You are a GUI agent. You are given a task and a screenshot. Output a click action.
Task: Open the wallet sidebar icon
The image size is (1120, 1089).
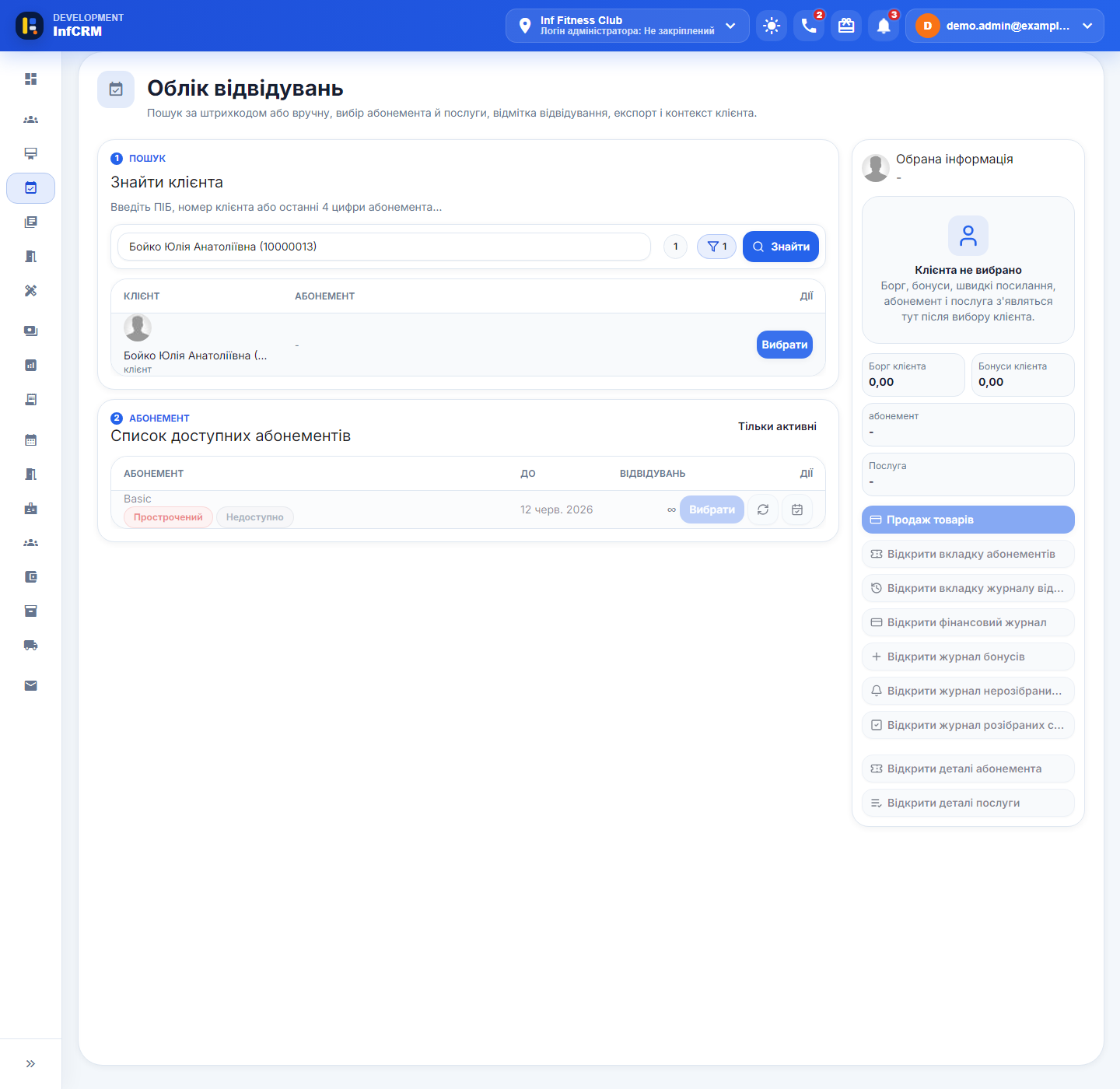pos(30,577)
